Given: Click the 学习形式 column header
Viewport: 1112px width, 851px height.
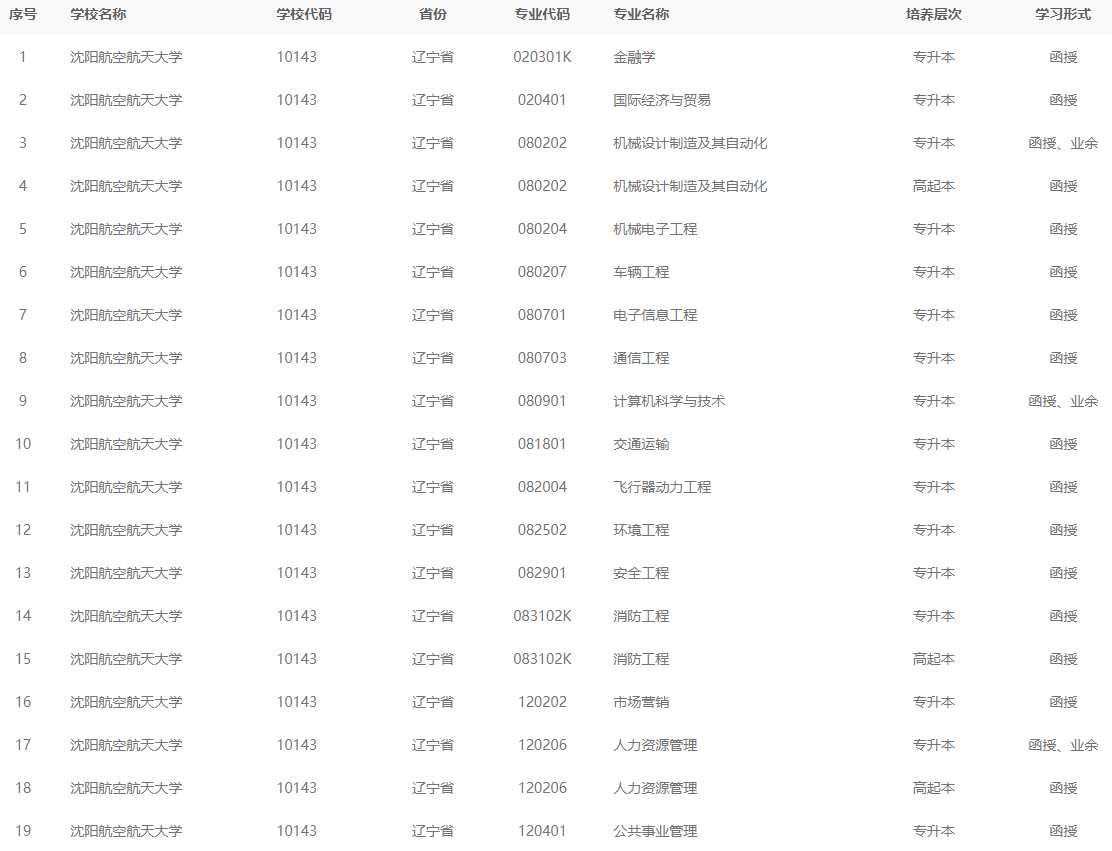Looking at the screenshot, I should point(1063,14).
